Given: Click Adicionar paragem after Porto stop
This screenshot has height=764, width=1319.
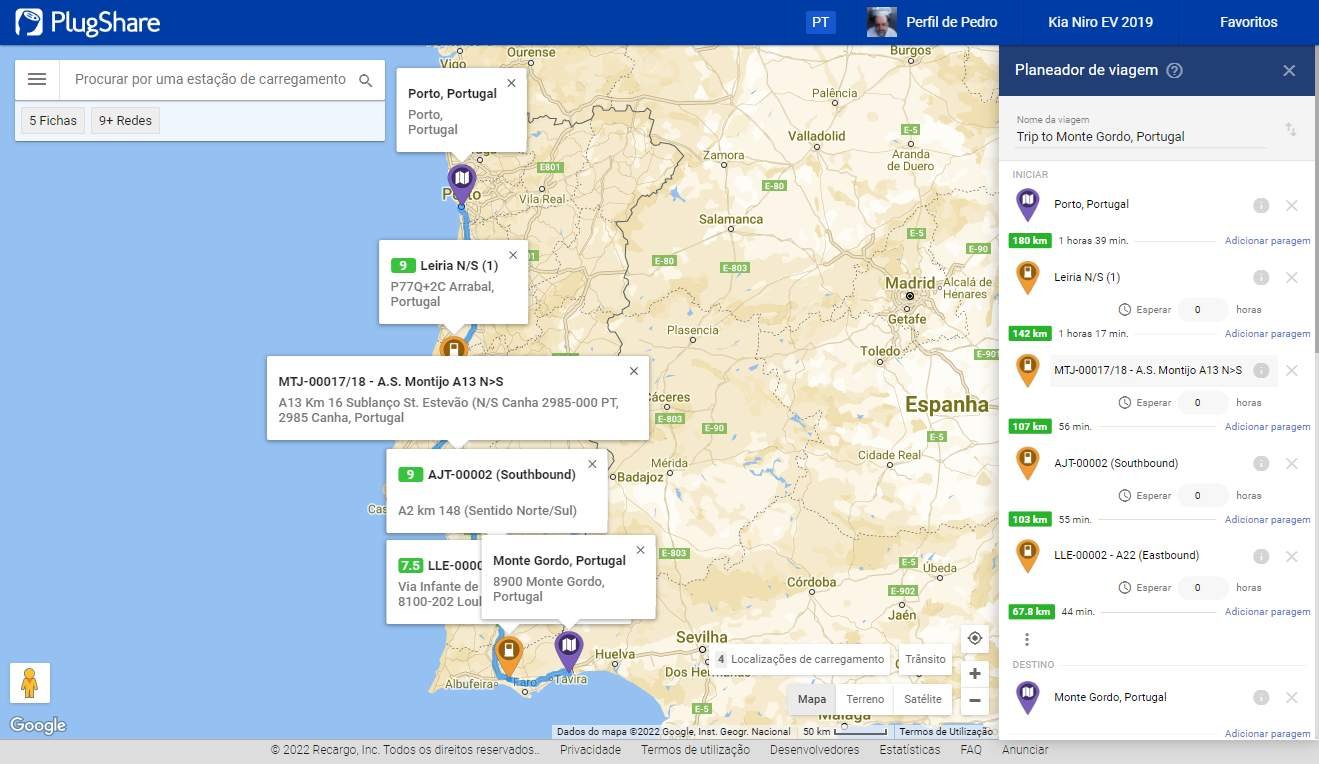Looking at the screenshot, I should point(1267,241).
